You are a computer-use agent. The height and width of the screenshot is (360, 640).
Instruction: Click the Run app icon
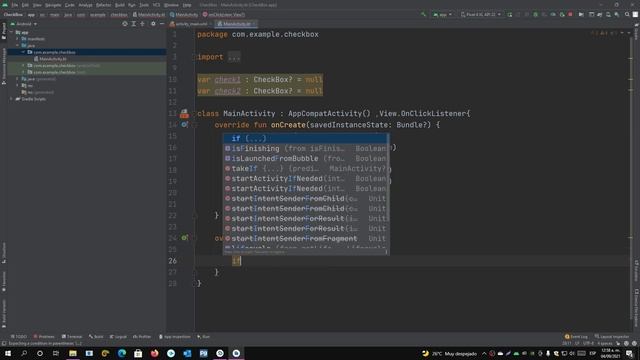510,14
